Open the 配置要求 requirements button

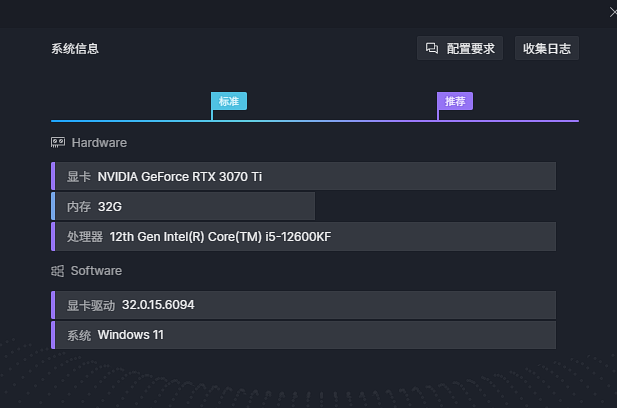460,48
